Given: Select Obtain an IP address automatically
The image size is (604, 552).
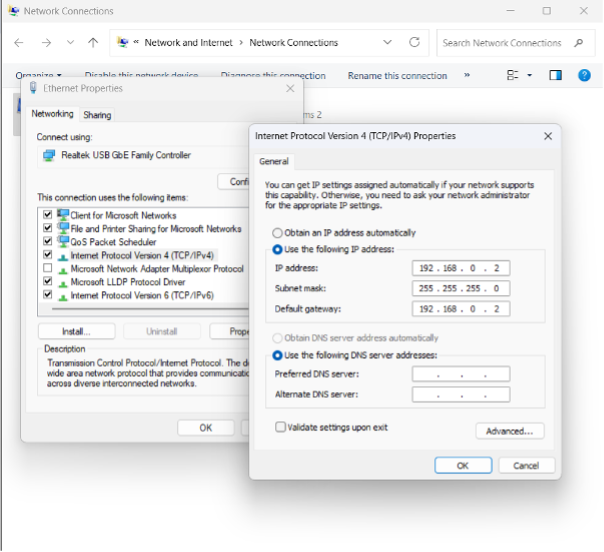Looking at the screenshot, I should pyautogui.click(x=278, y=233).
